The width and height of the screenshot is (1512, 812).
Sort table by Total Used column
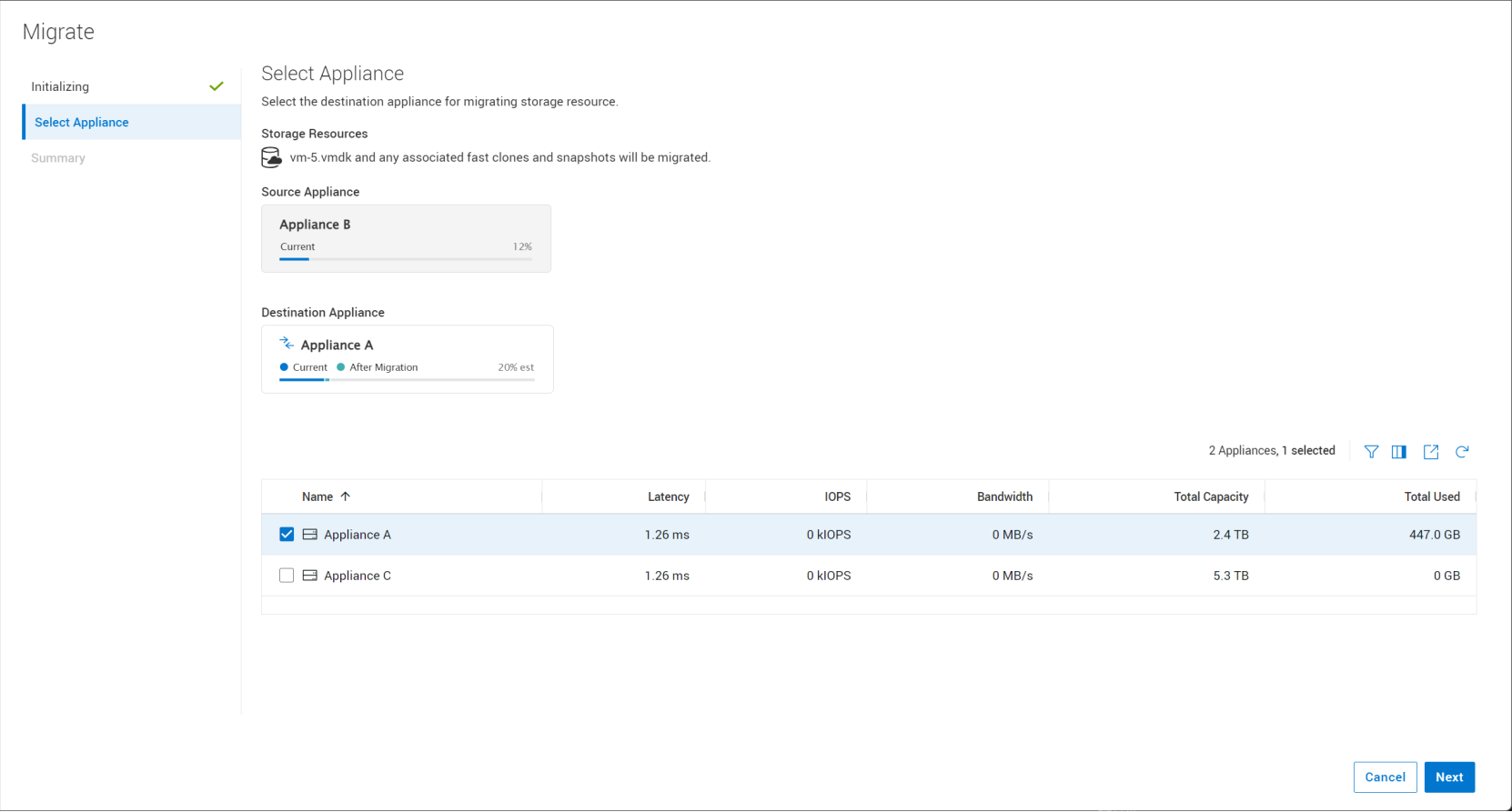1432,496
